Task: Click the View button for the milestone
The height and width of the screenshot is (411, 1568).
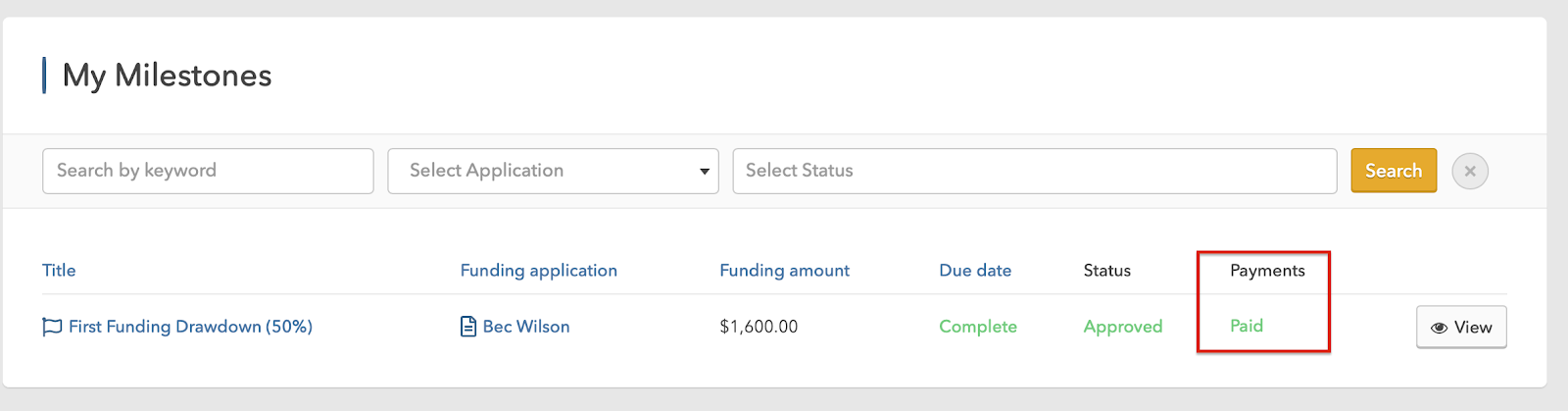Action: [x=1461, y=328]
